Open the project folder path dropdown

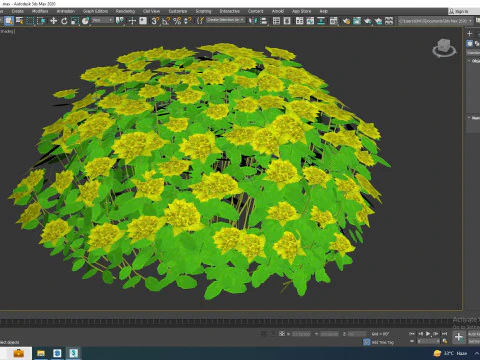click(x=436, y=21)
